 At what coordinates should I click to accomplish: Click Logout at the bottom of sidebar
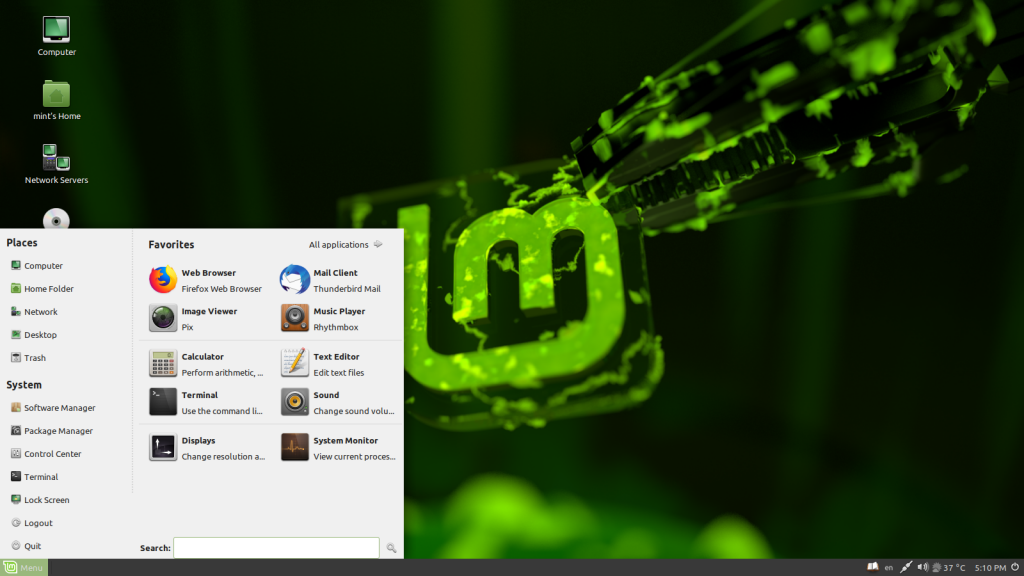click(x=36, y=522)
